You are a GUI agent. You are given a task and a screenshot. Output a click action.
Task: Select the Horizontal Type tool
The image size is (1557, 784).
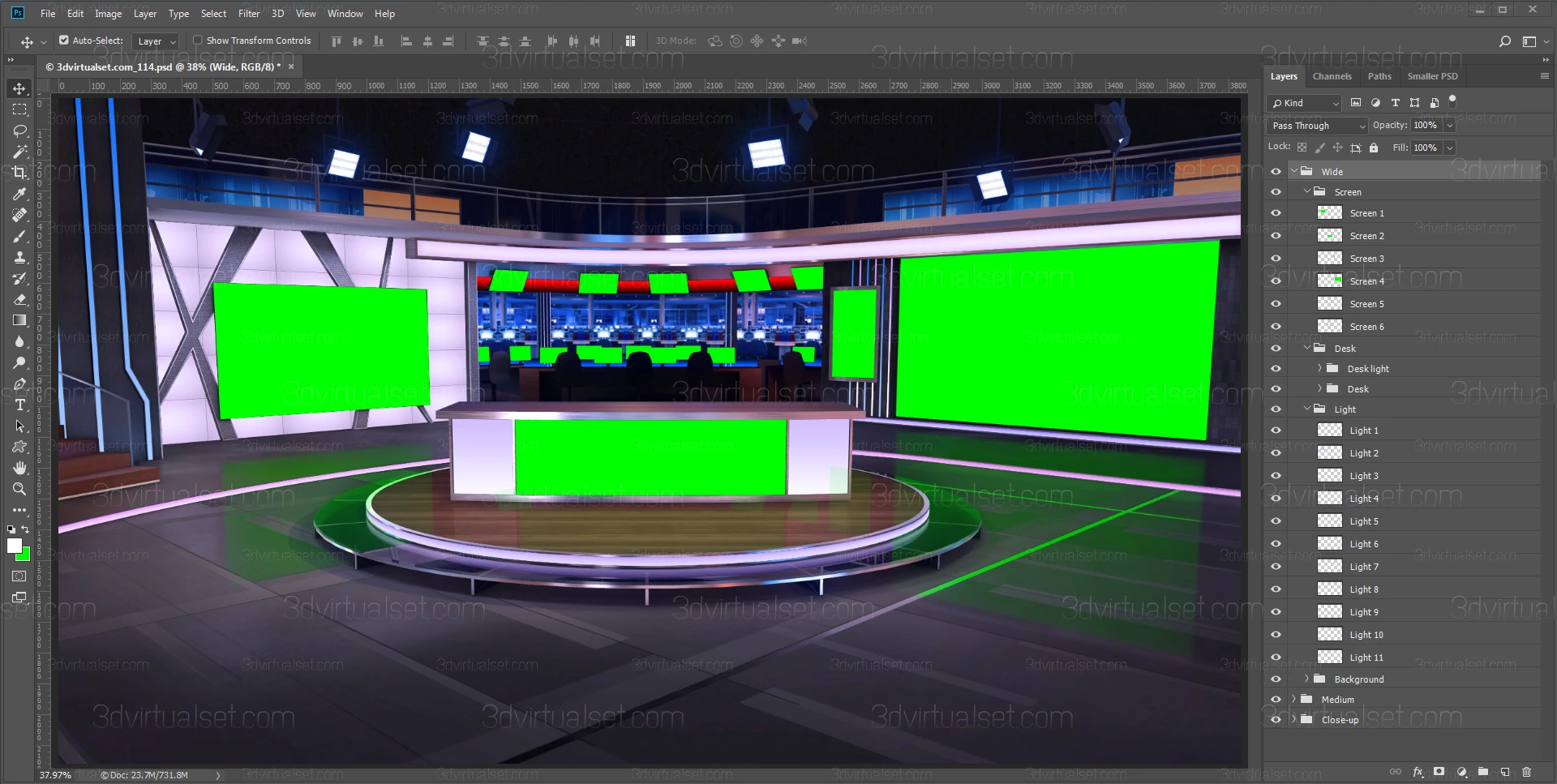(19, 405)
